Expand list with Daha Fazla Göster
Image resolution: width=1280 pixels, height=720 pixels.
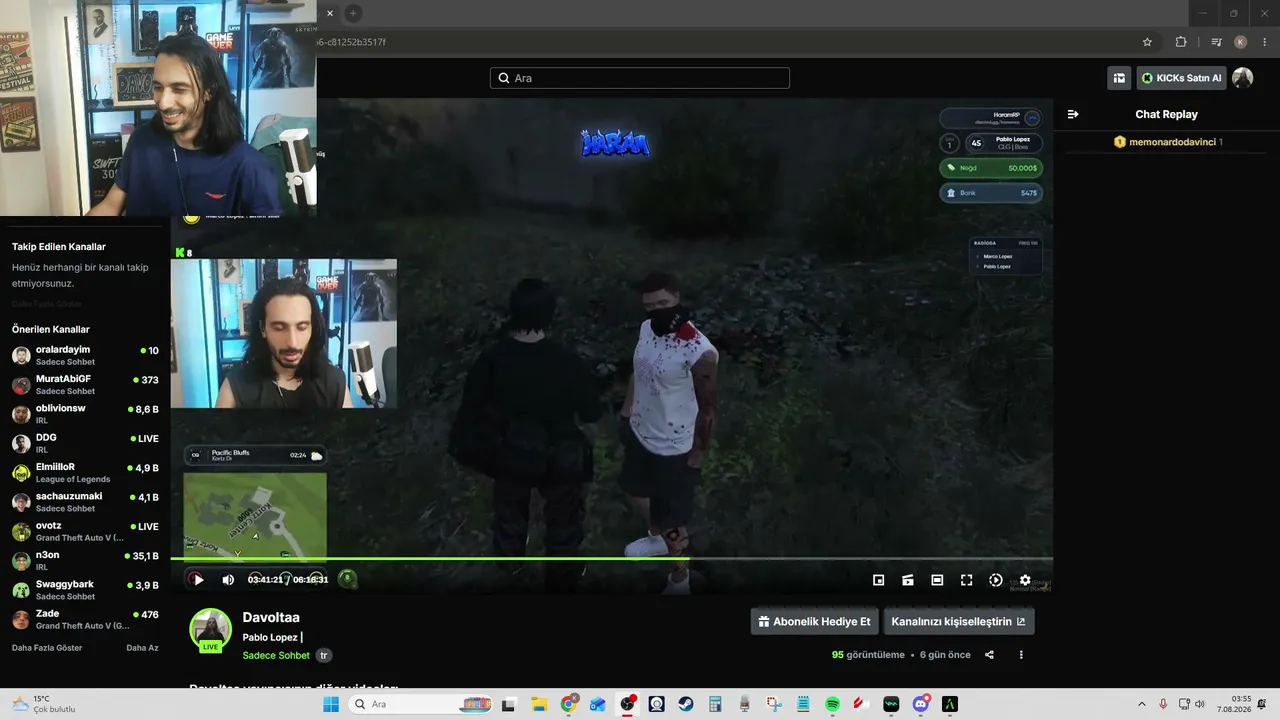point(47,648)
